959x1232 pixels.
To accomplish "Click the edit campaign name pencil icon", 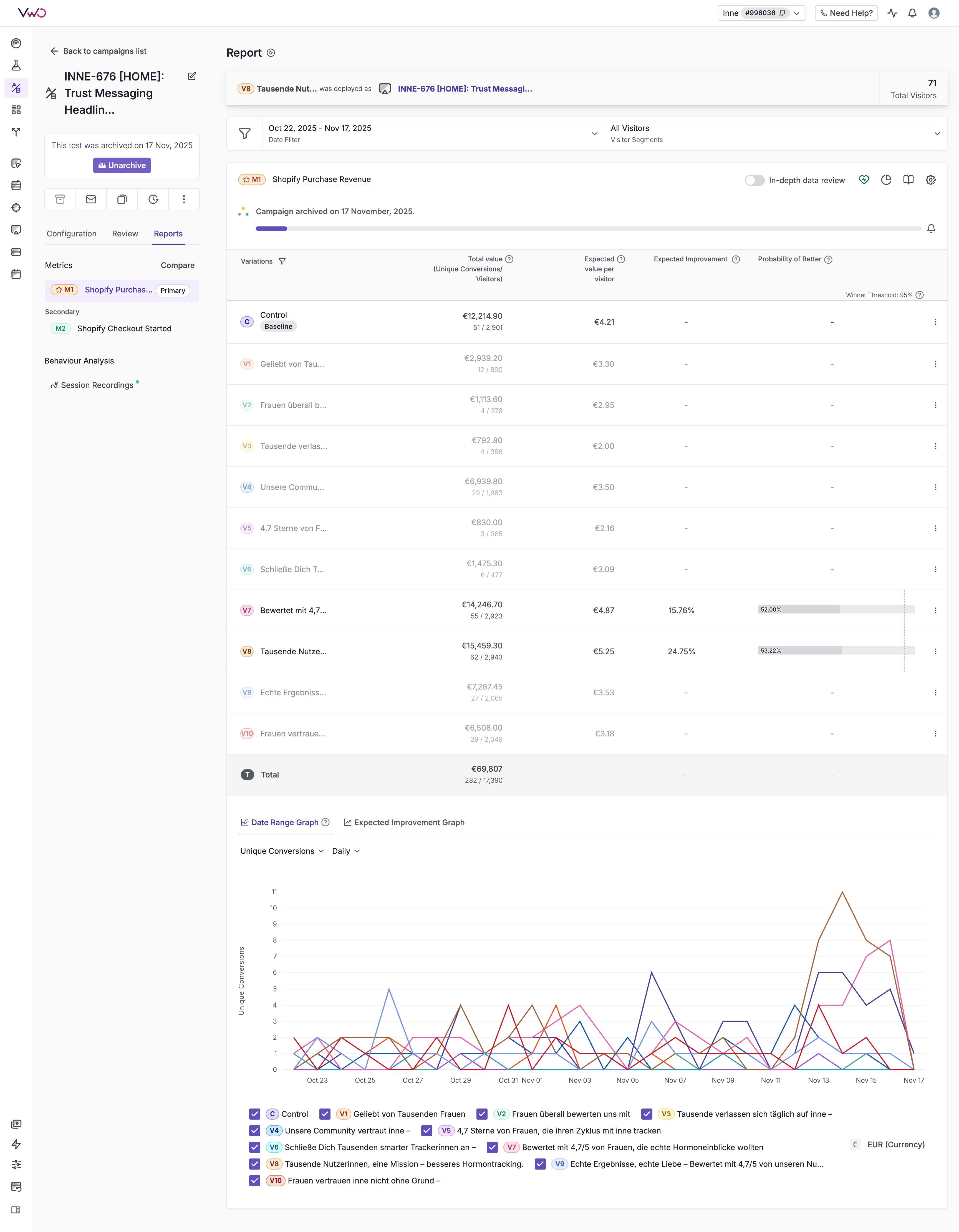I will pos(192,76).
